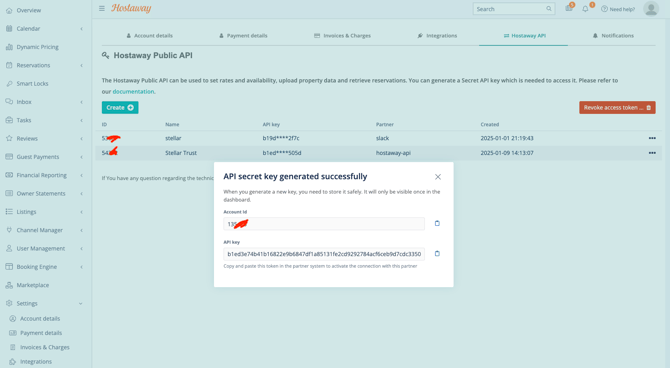Click the Financial Reporting icon
The image size is (670, 368).
[9, 175]
